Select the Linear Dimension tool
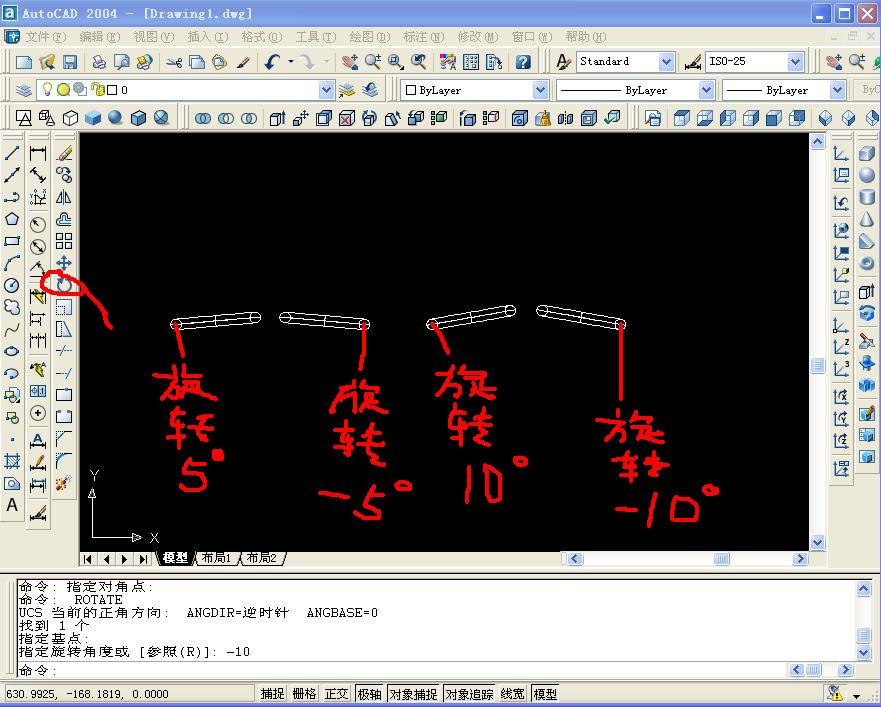 (x=38, y=152)
